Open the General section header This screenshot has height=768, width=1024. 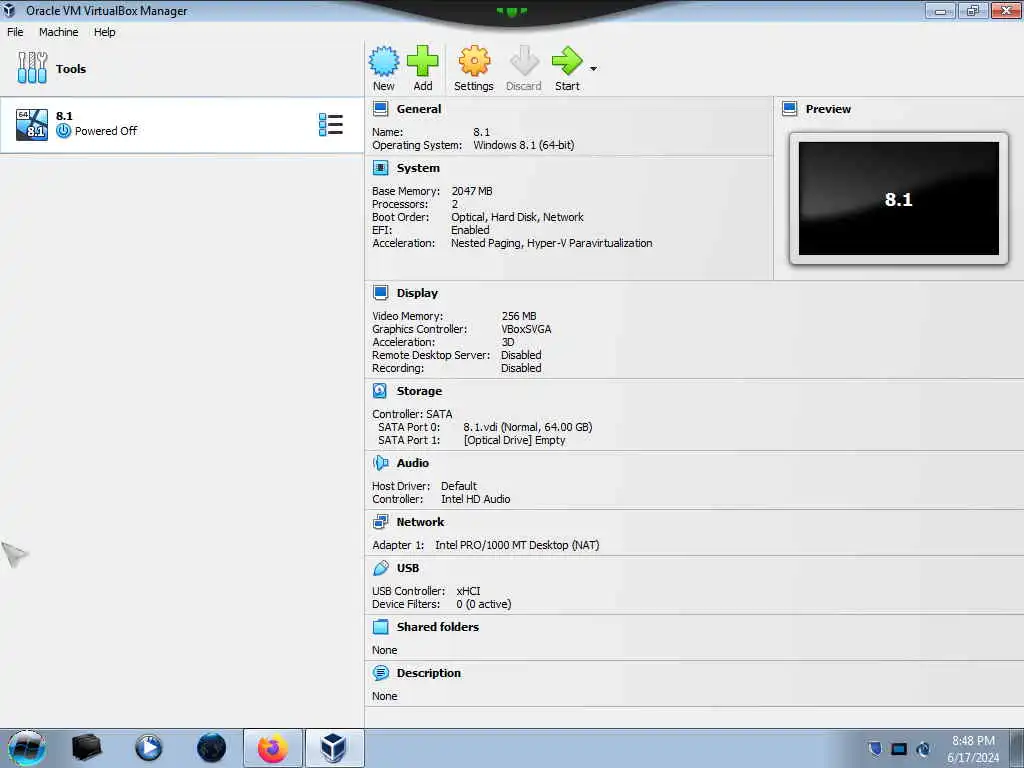click(419, 109)
